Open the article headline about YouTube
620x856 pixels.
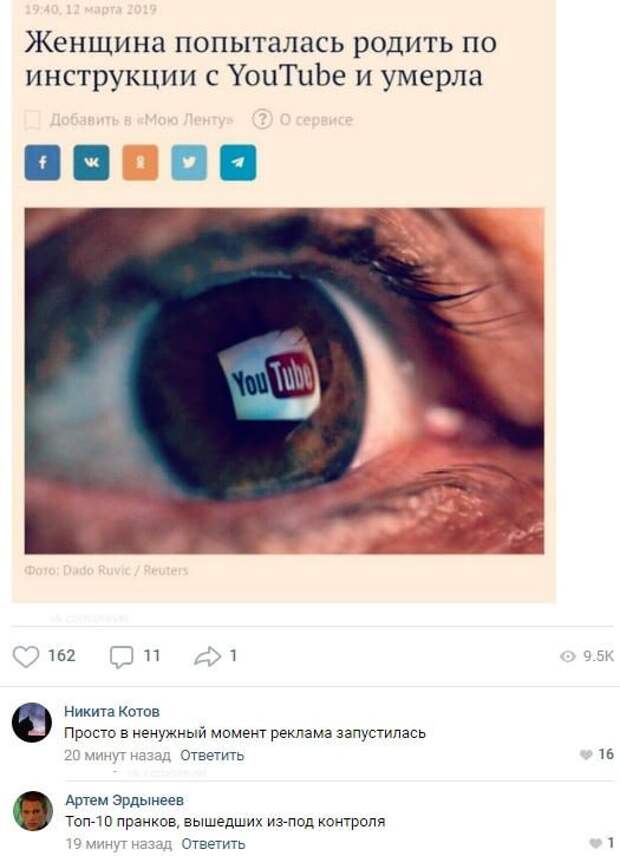pyautogui.click(x=261, y=59)
